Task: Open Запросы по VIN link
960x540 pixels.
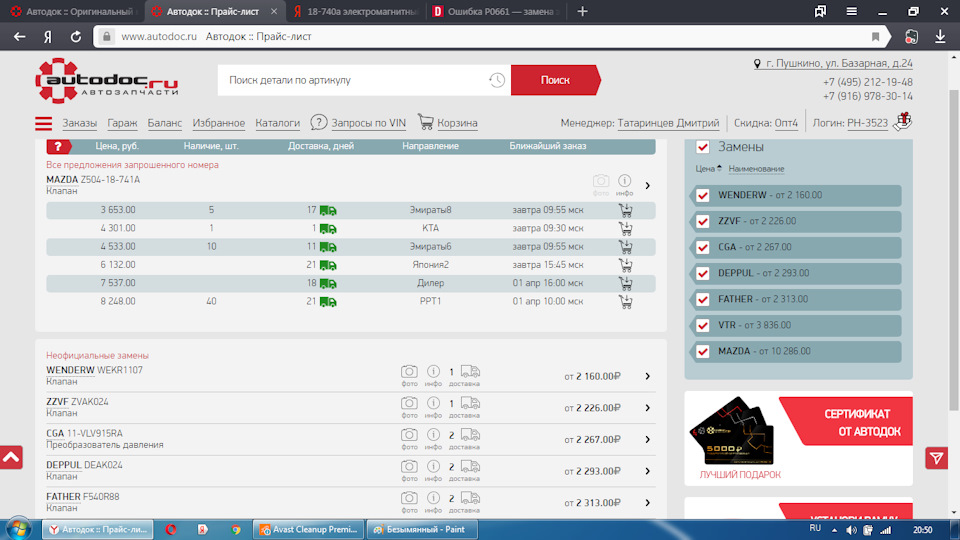Action: [368, 123]
